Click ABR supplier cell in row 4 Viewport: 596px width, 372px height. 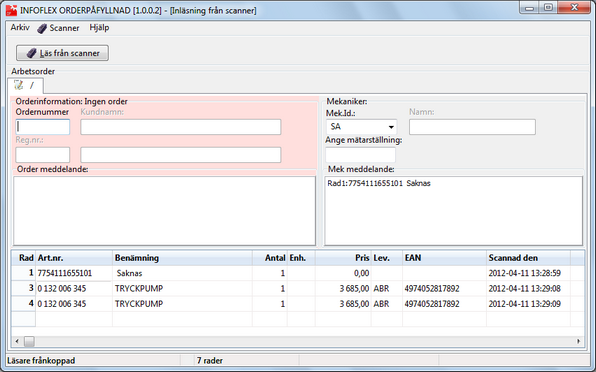(387, 304)
